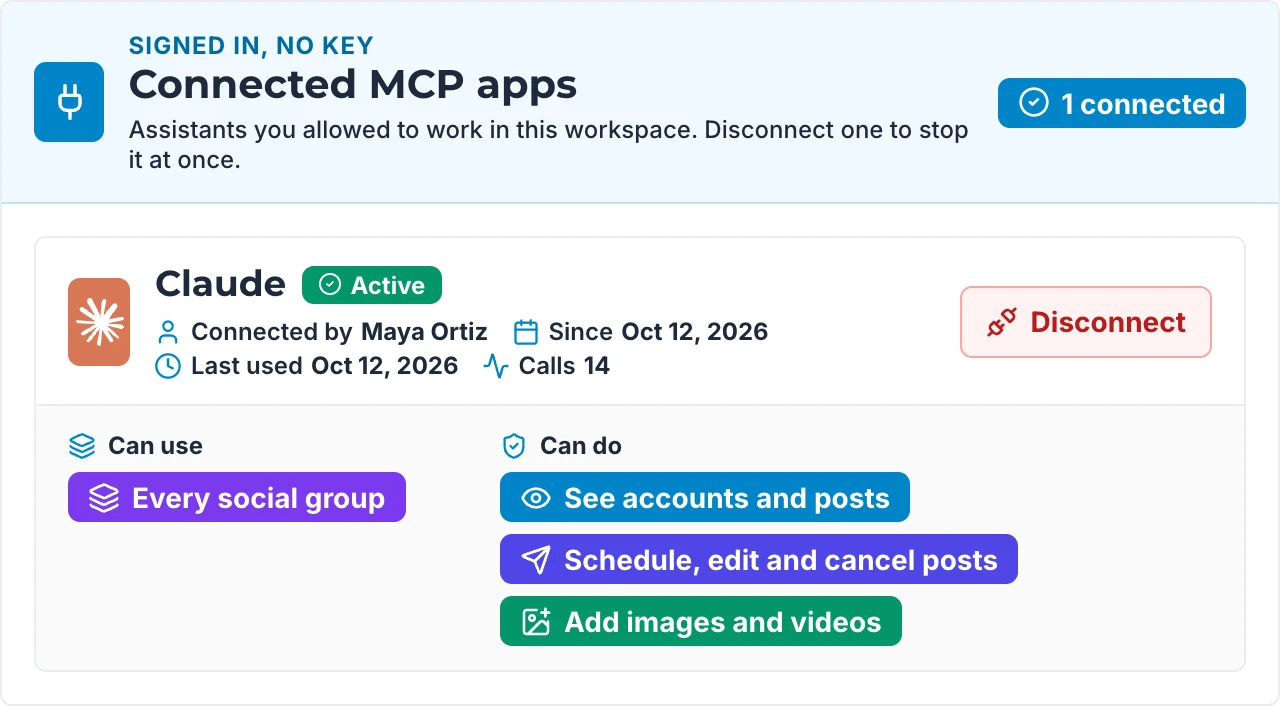Click the Active status badge
This screenshot has width=1280, height=706.
coord(372,285)
